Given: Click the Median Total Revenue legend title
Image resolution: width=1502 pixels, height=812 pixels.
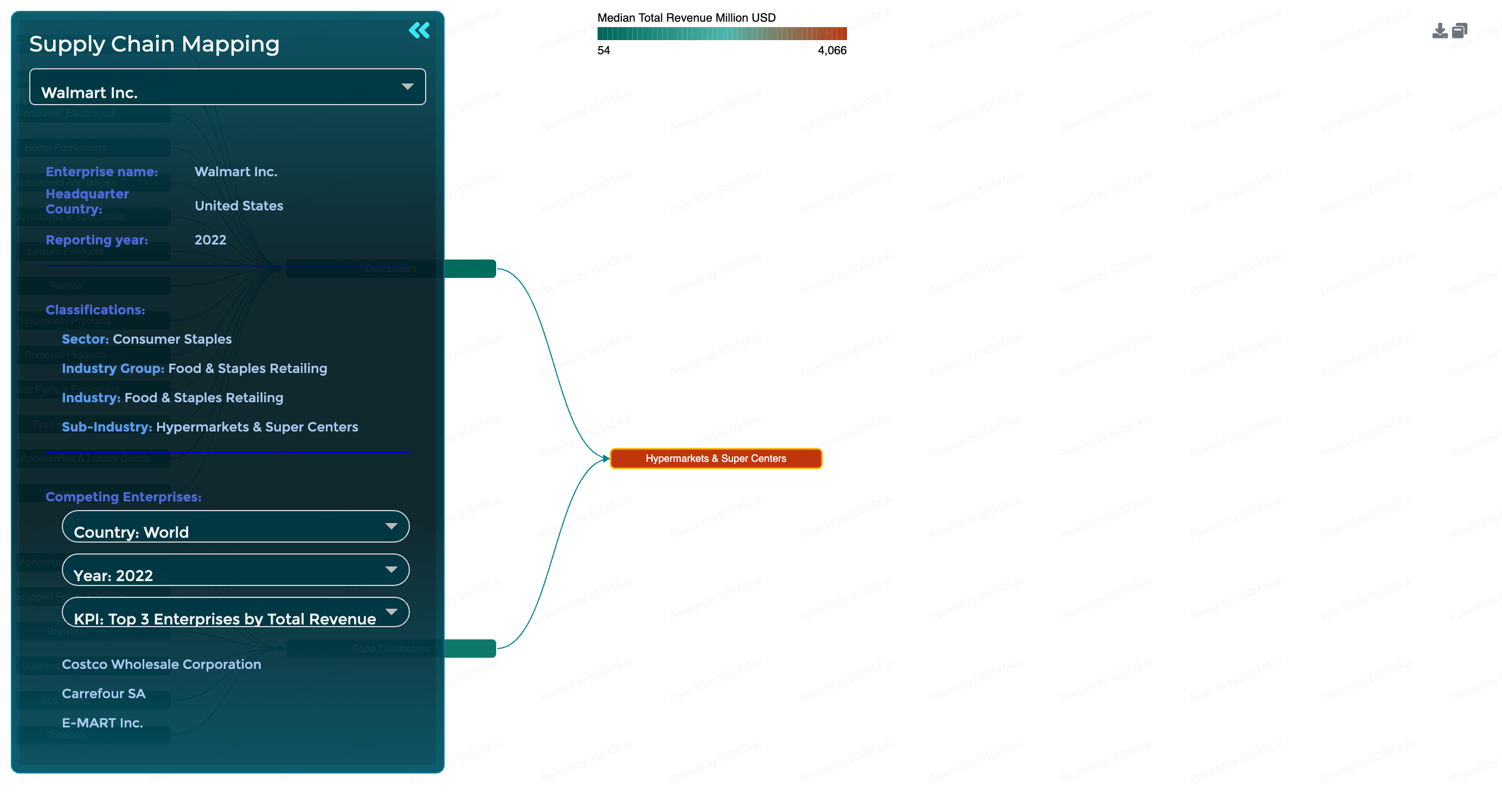Looking at the screenshot, I should click(686, 17).
